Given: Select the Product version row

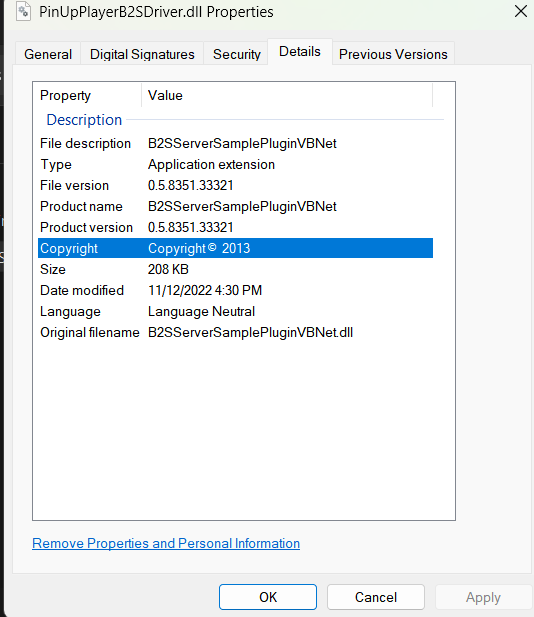Looking at the screenshot, I should (235, 227).
